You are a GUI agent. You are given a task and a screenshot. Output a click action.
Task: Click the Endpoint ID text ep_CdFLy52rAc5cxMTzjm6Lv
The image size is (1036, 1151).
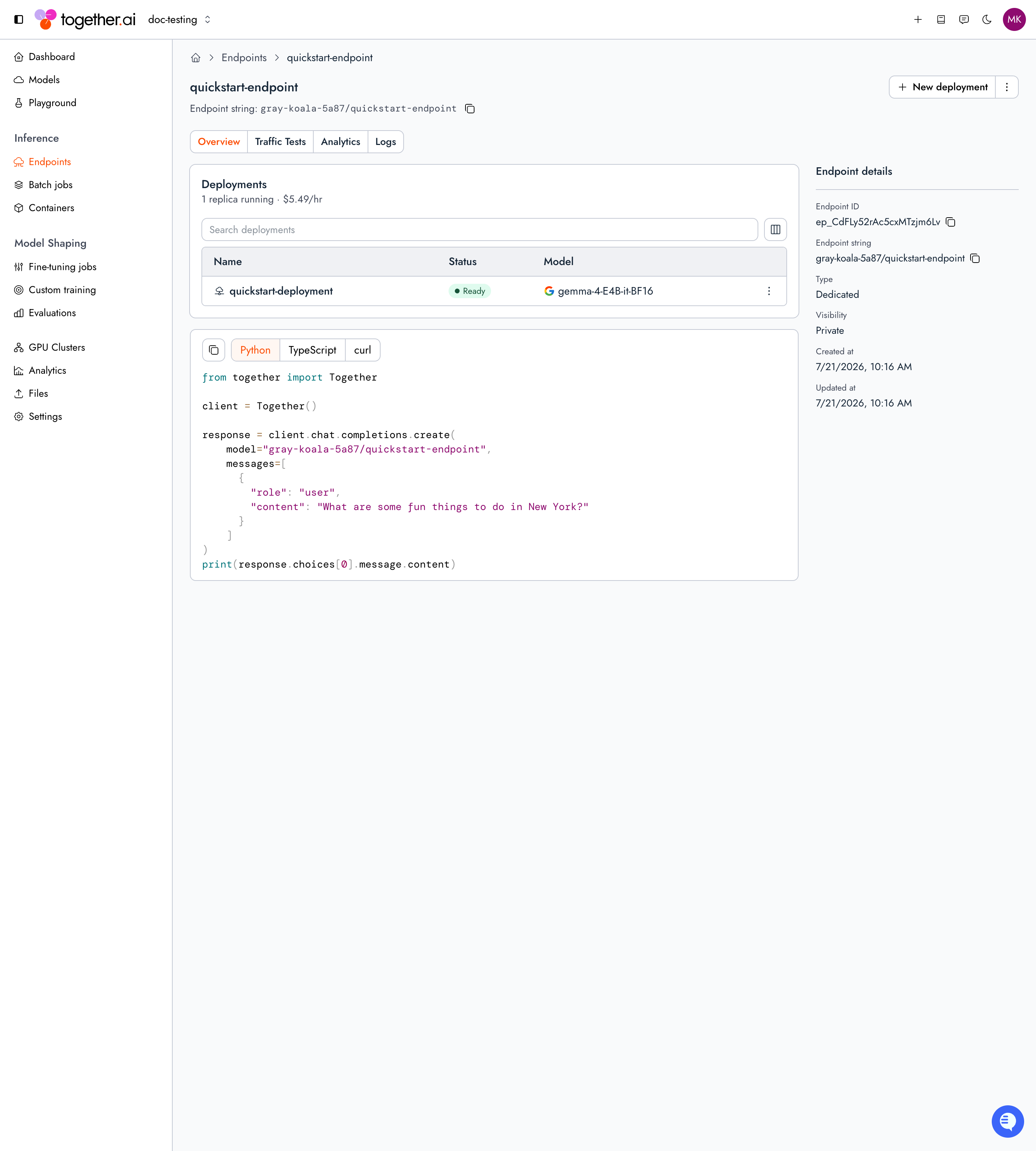pos(878,222)
